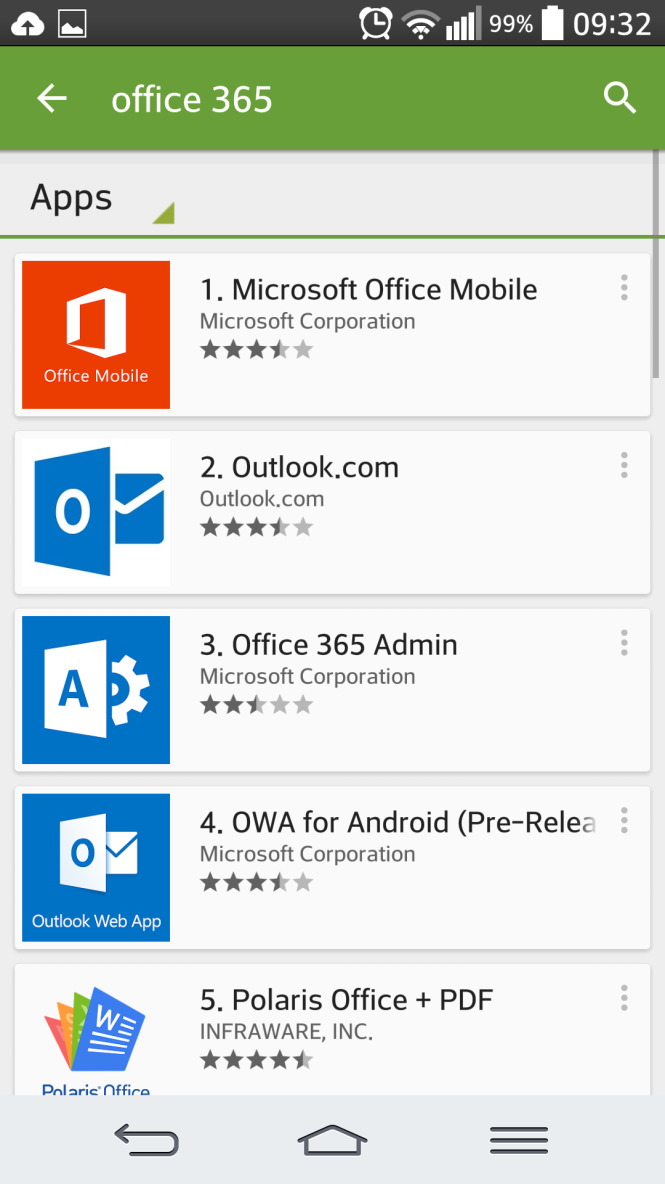
Task: Tap the Android home navigation button
Action: pos(332,1139)
